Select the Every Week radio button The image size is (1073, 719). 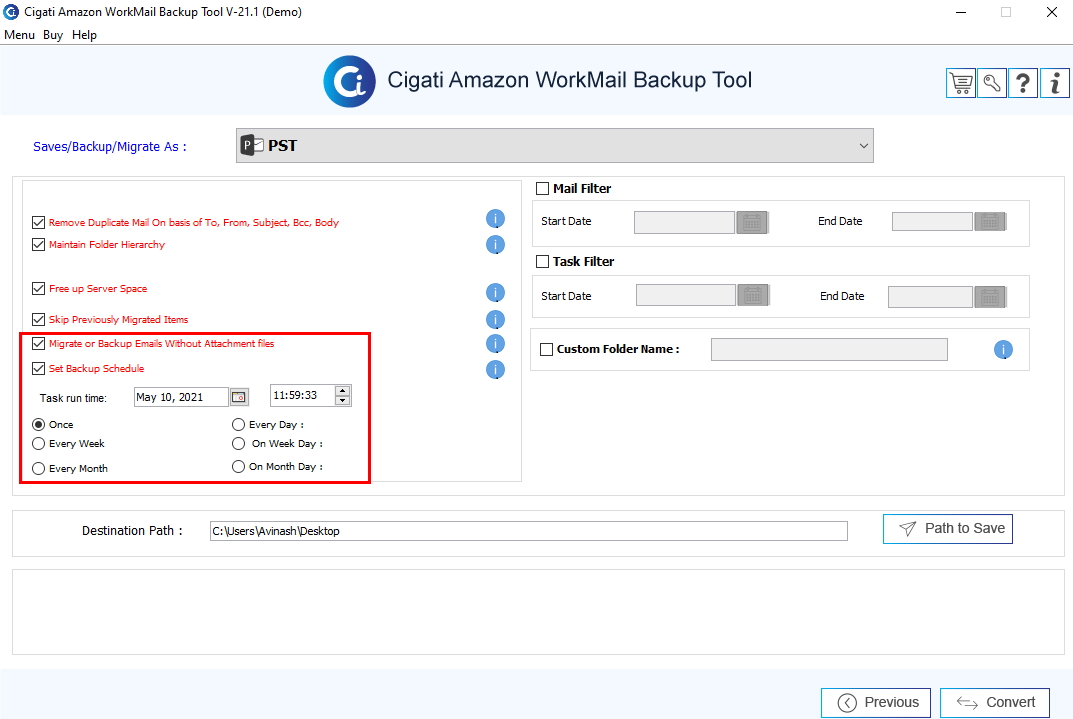click(x=39, y=444)
